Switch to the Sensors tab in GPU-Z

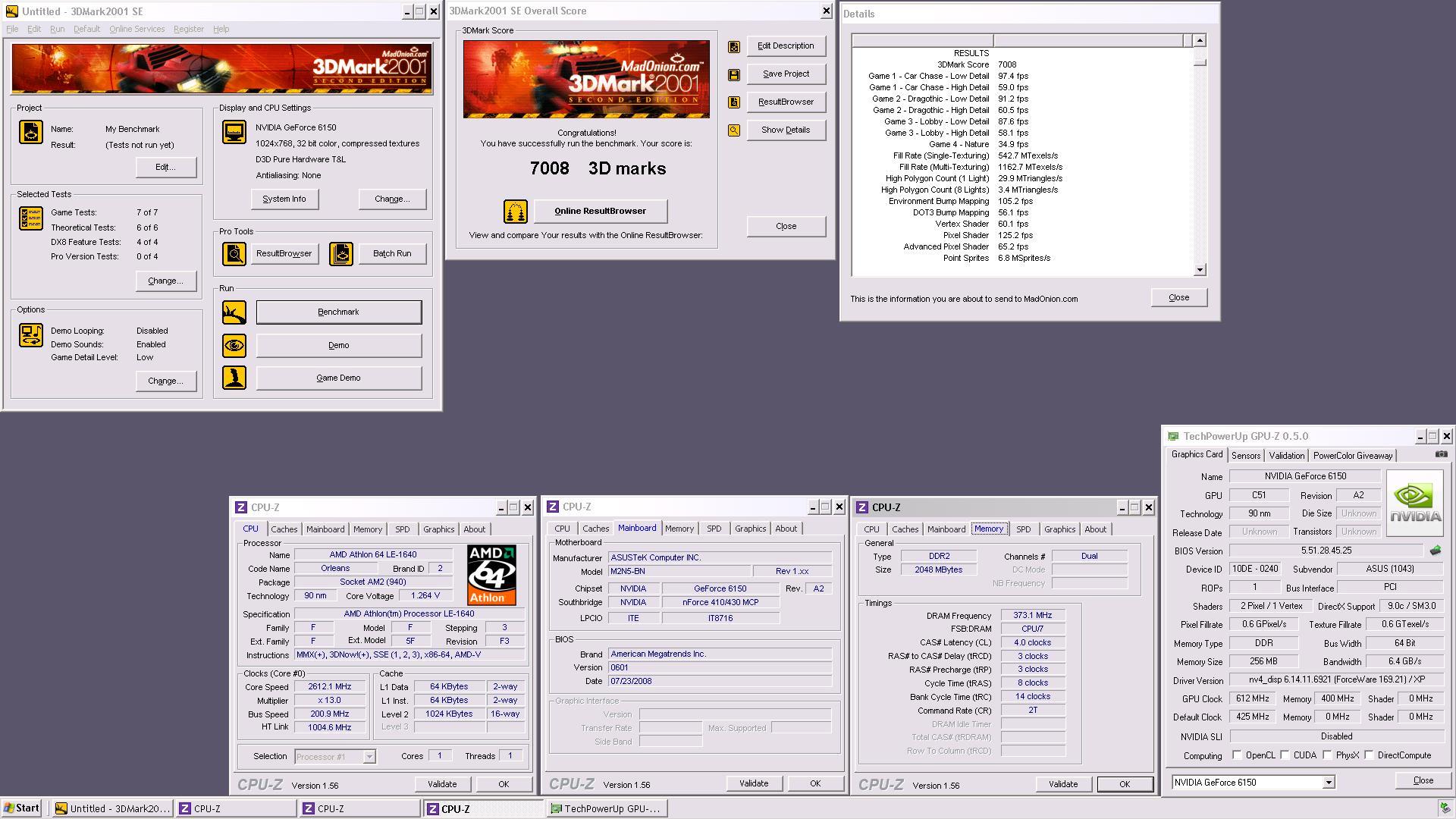pos(1245,456)
